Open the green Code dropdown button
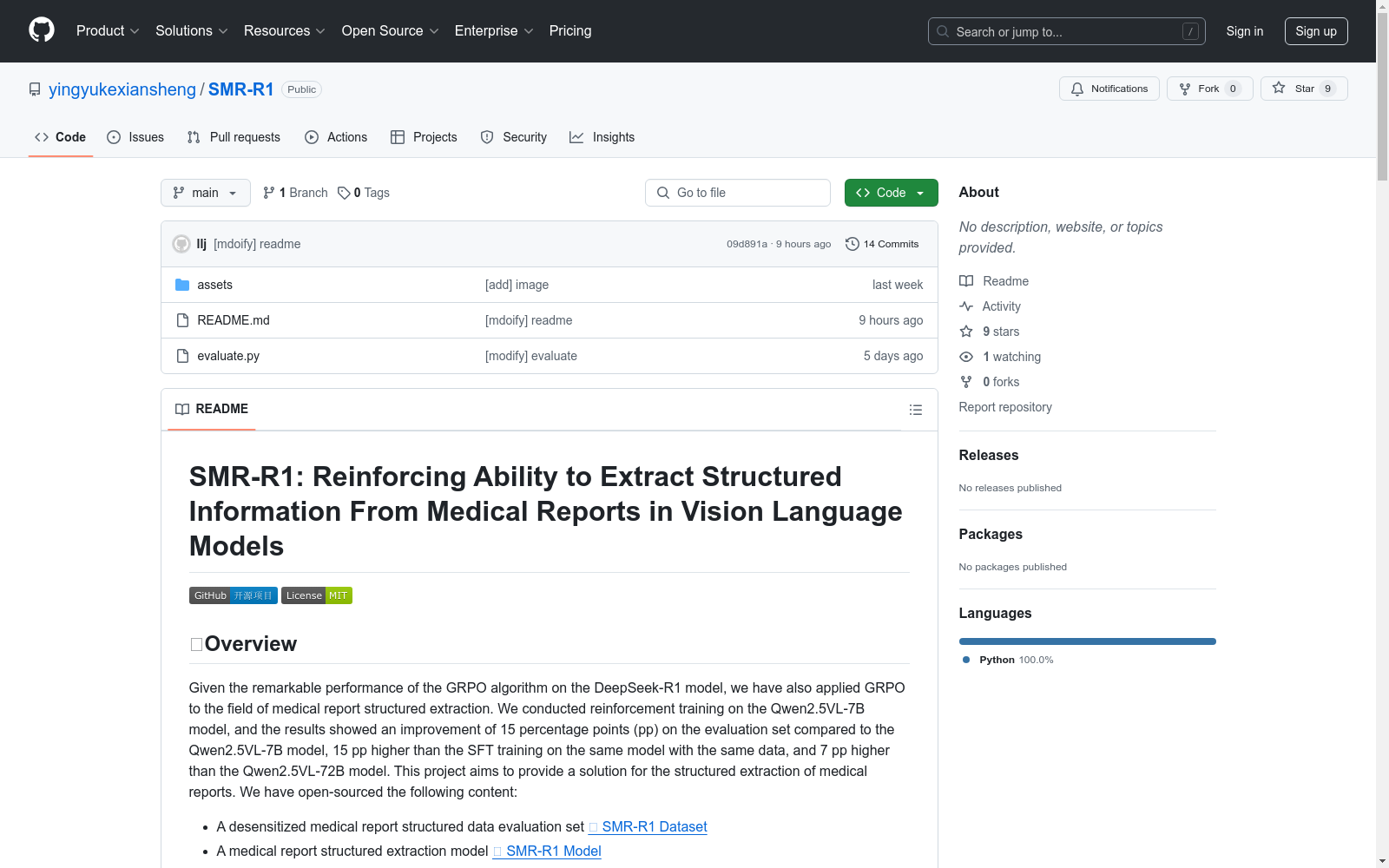Viewport: 1389px width, 868px height. tap(892, 193)
